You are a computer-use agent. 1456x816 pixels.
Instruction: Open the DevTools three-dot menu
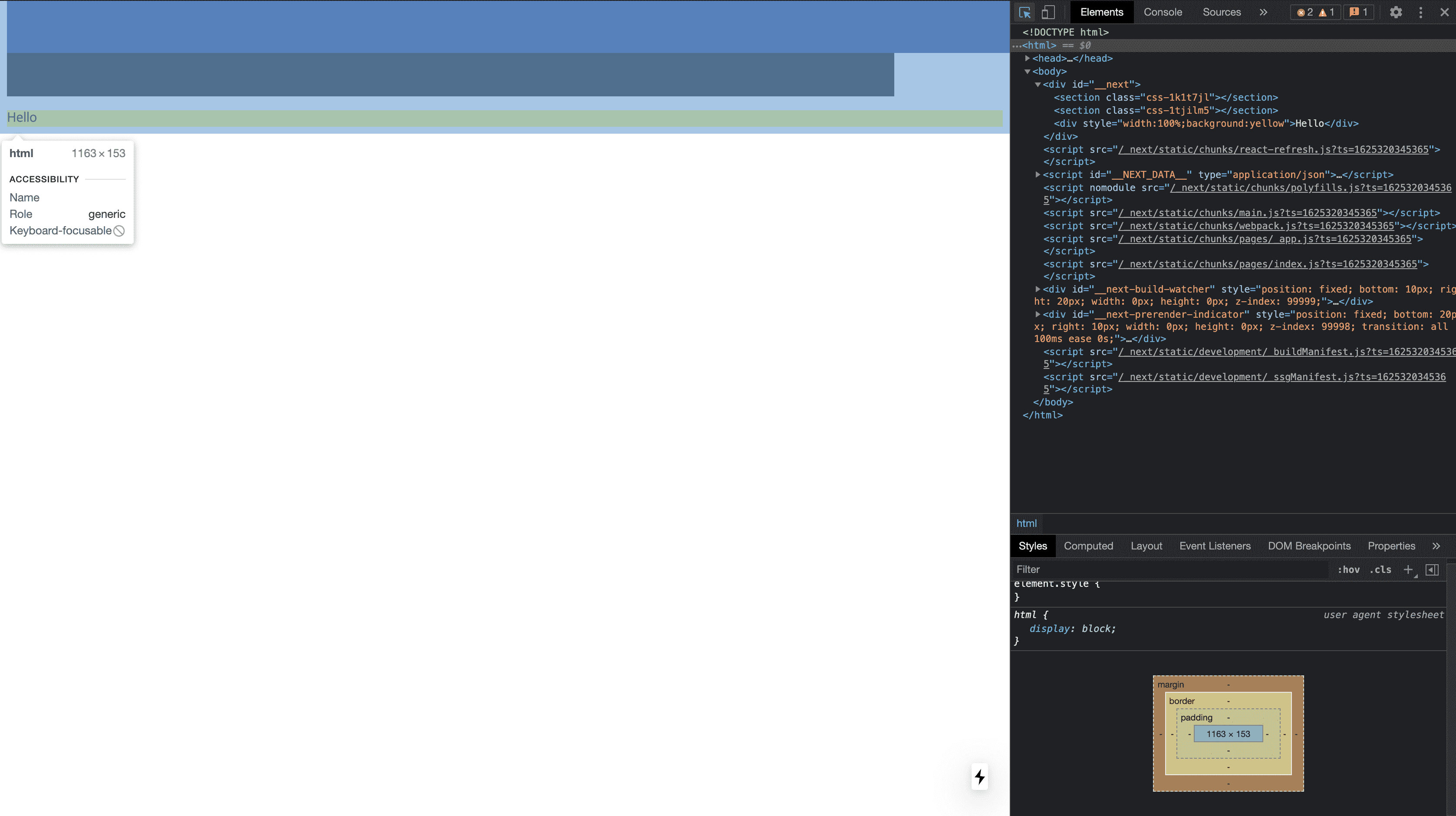[x=1420, y=12]
